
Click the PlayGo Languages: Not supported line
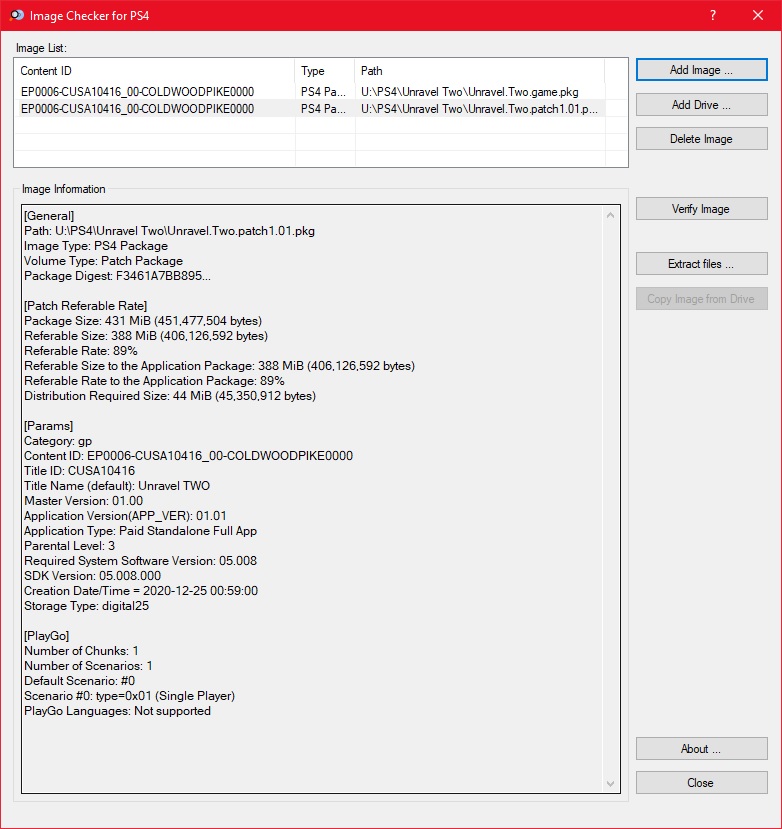click(117, 711)
